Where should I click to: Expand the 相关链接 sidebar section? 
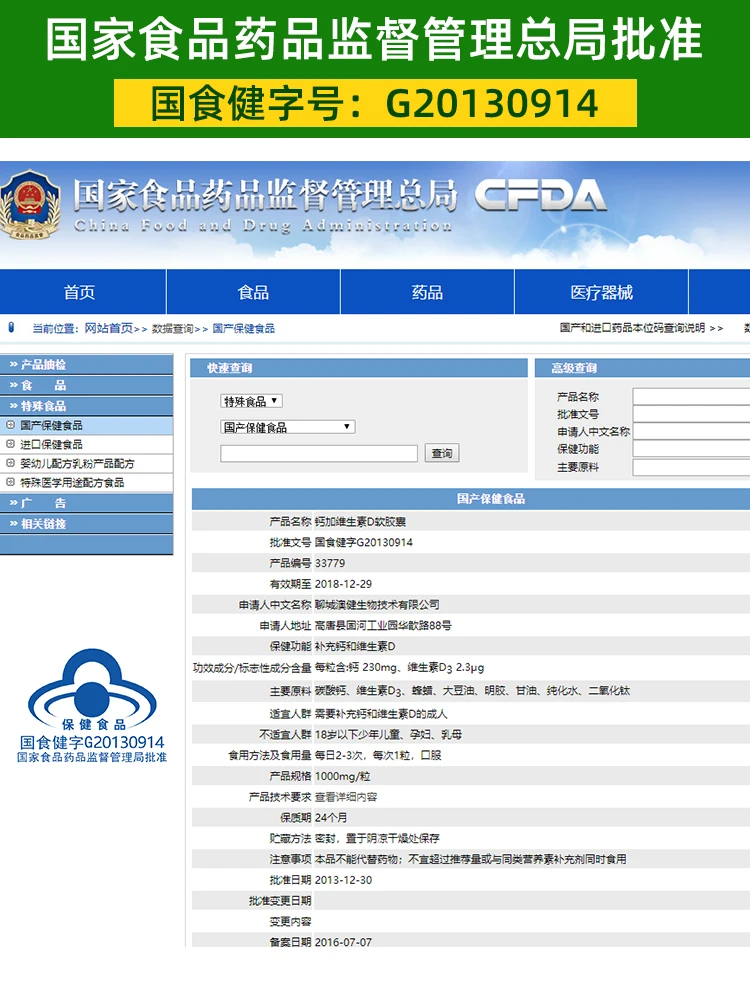coord(86,524)
